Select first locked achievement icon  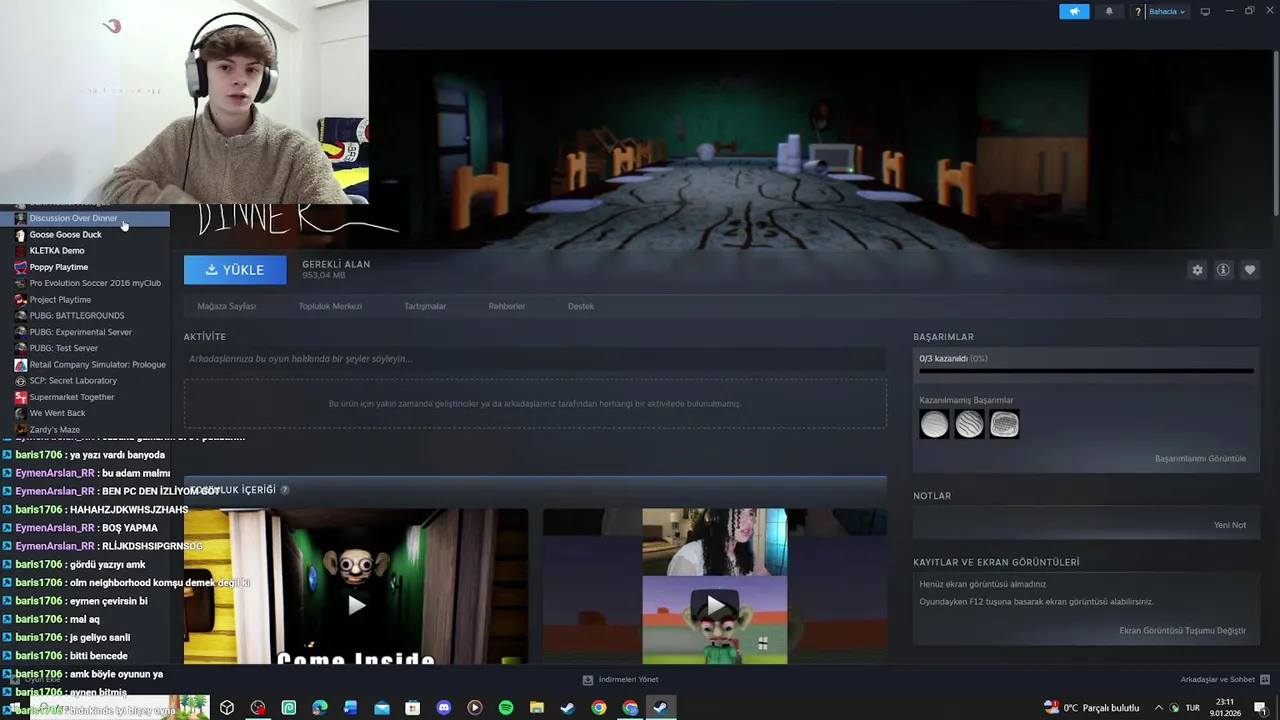click(x=934, y=425)
